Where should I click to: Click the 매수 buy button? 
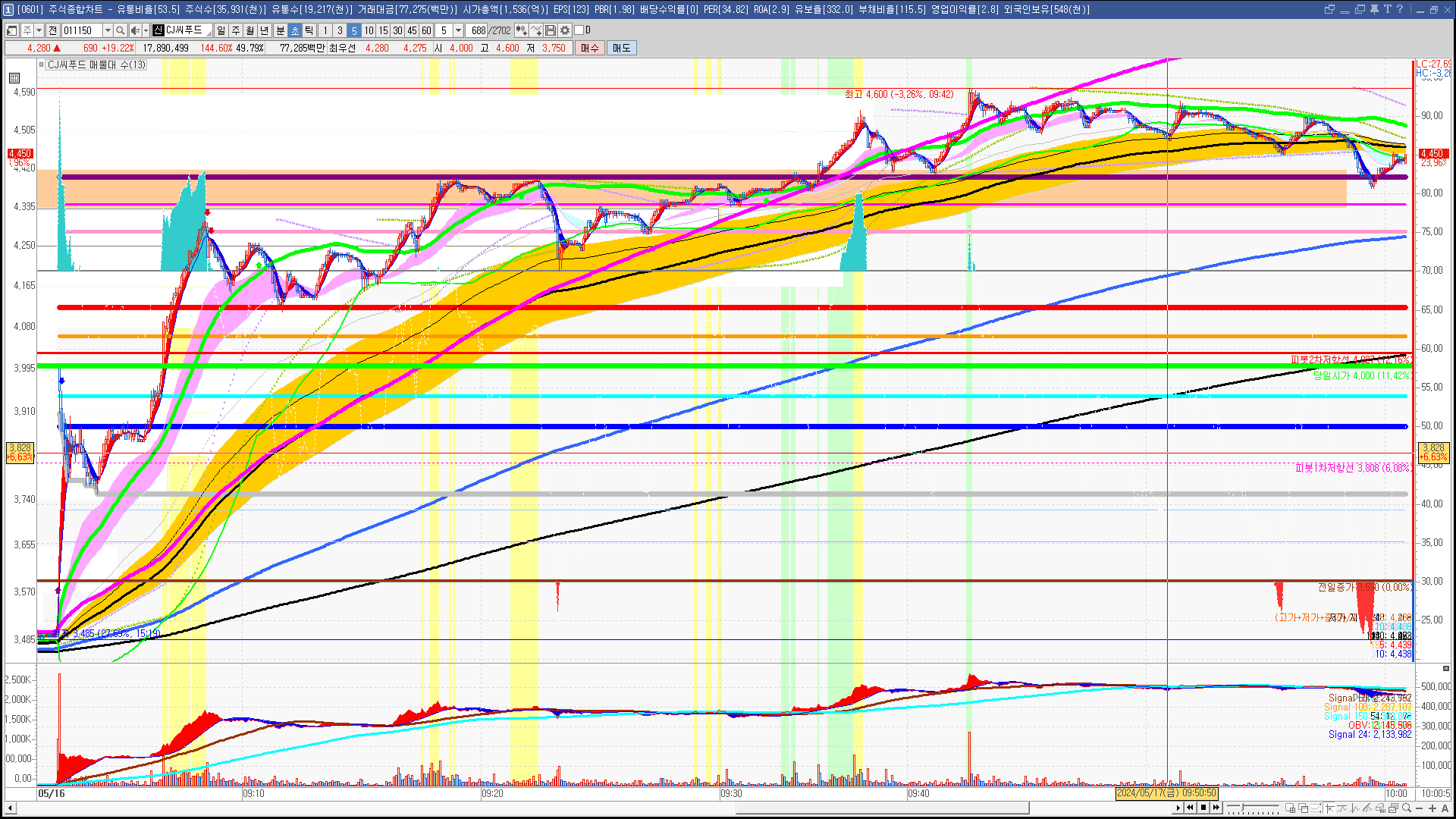[x=590, y=48]
